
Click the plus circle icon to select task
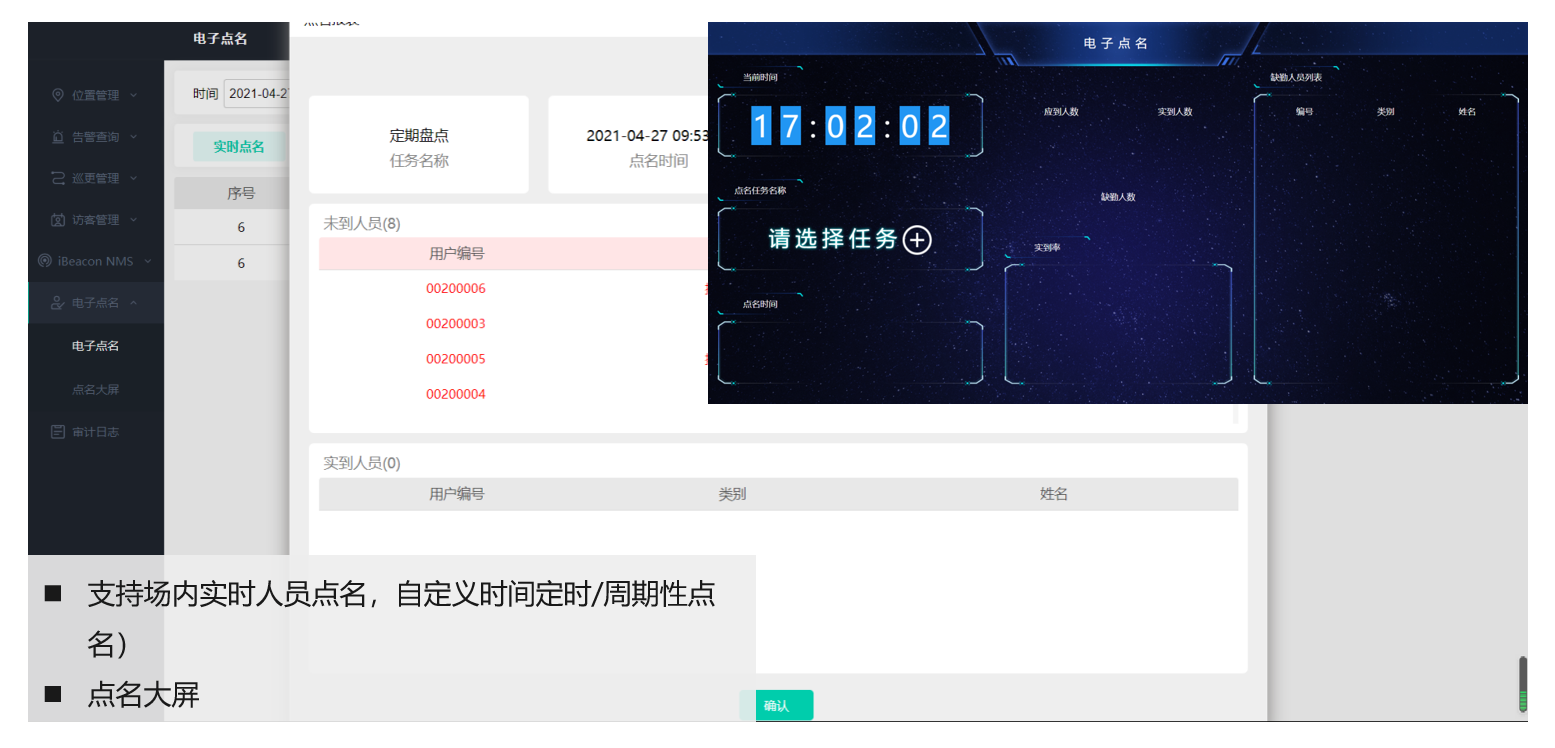pos(917,240)
